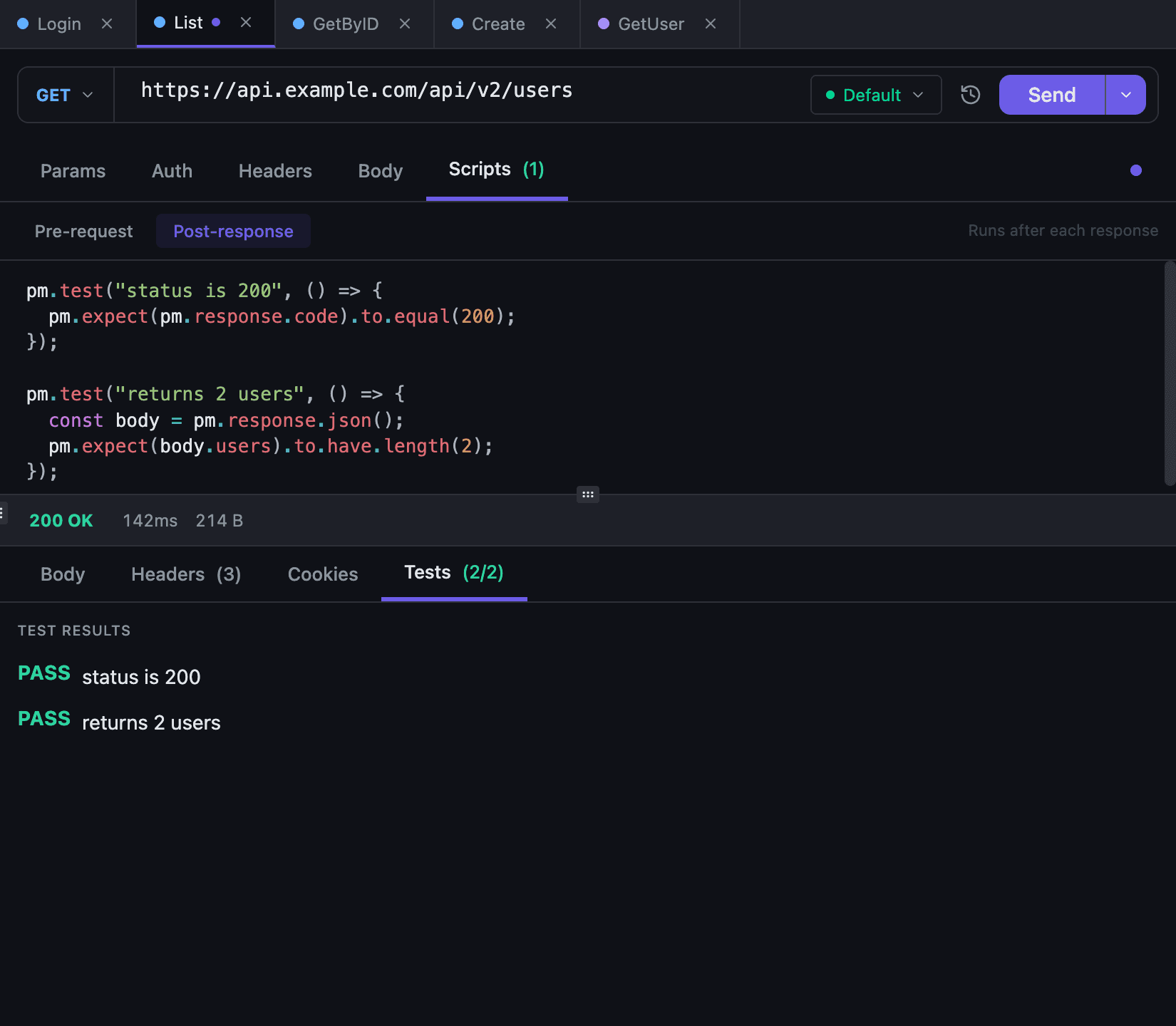Expand the Send options dropdown arrow
The height and width of the screenshot is (1026, 1176).
1126,95
